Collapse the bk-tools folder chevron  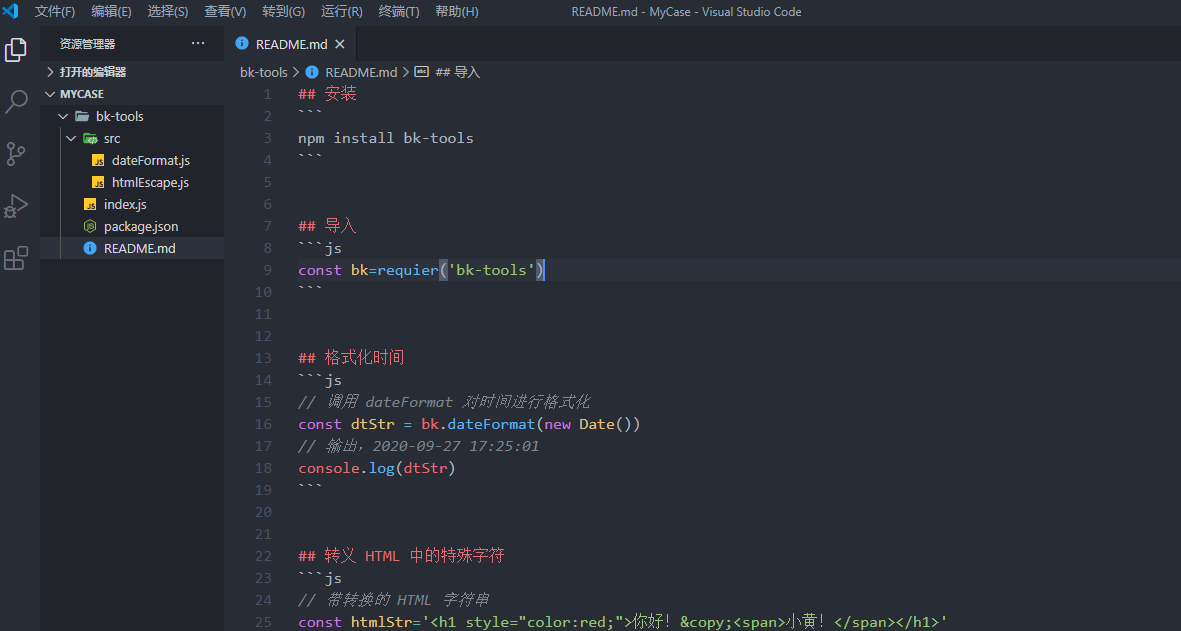pos(64,116)
